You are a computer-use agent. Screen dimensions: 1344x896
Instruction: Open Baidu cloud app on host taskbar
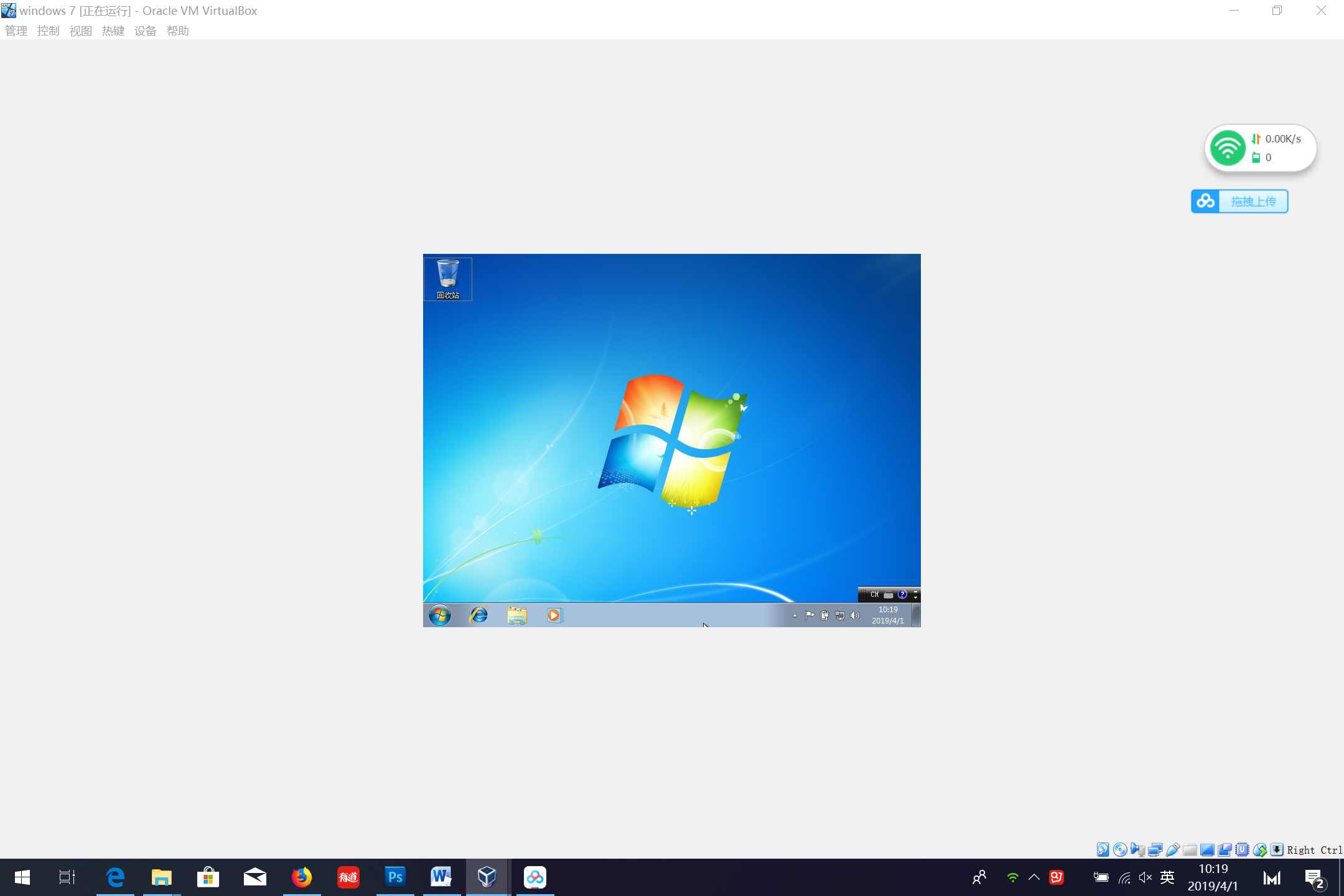pos(535,877)
